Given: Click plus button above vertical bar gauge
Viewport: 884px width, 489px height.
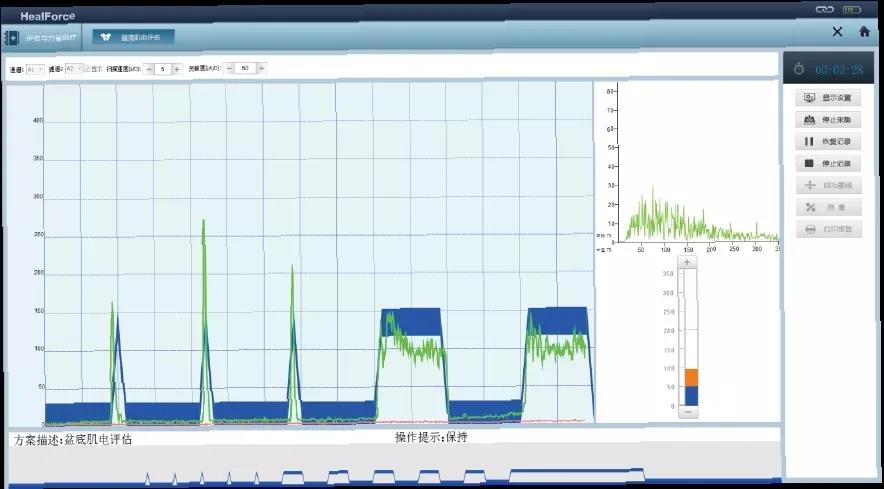Looking at the screenshot, I should point(687,262).
